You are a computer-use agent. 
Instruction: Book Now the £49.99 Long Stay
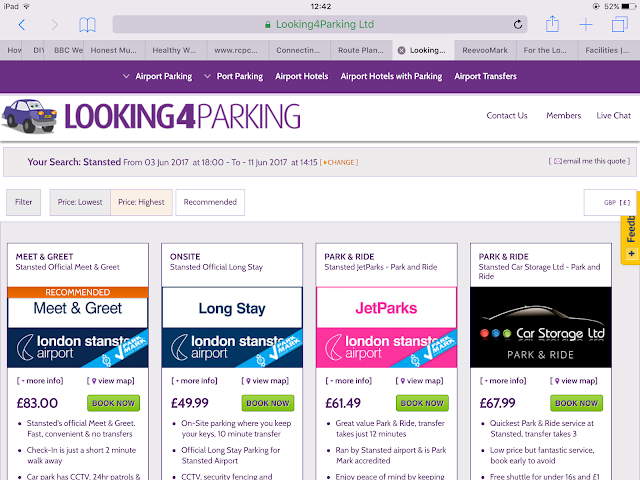tap(268, 403)
